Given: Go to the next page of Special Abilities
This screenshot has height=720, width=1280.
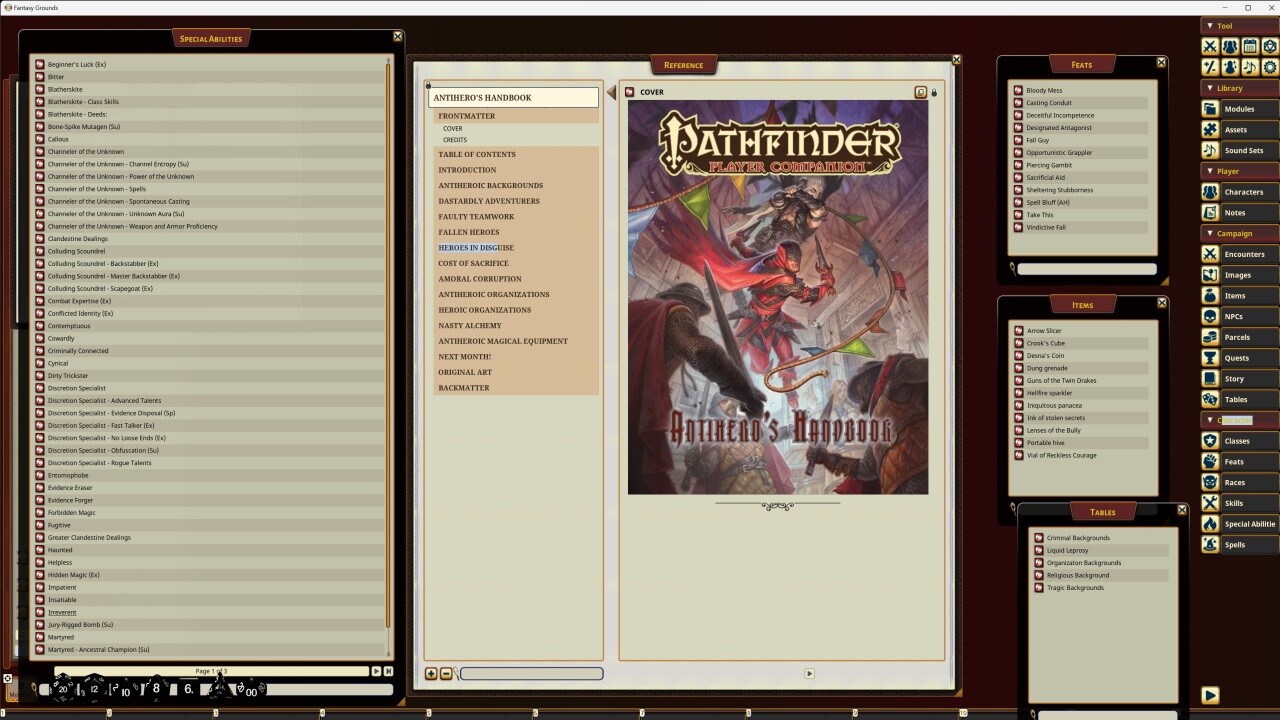Looking at the screenshot, I should tap(378, 671).
